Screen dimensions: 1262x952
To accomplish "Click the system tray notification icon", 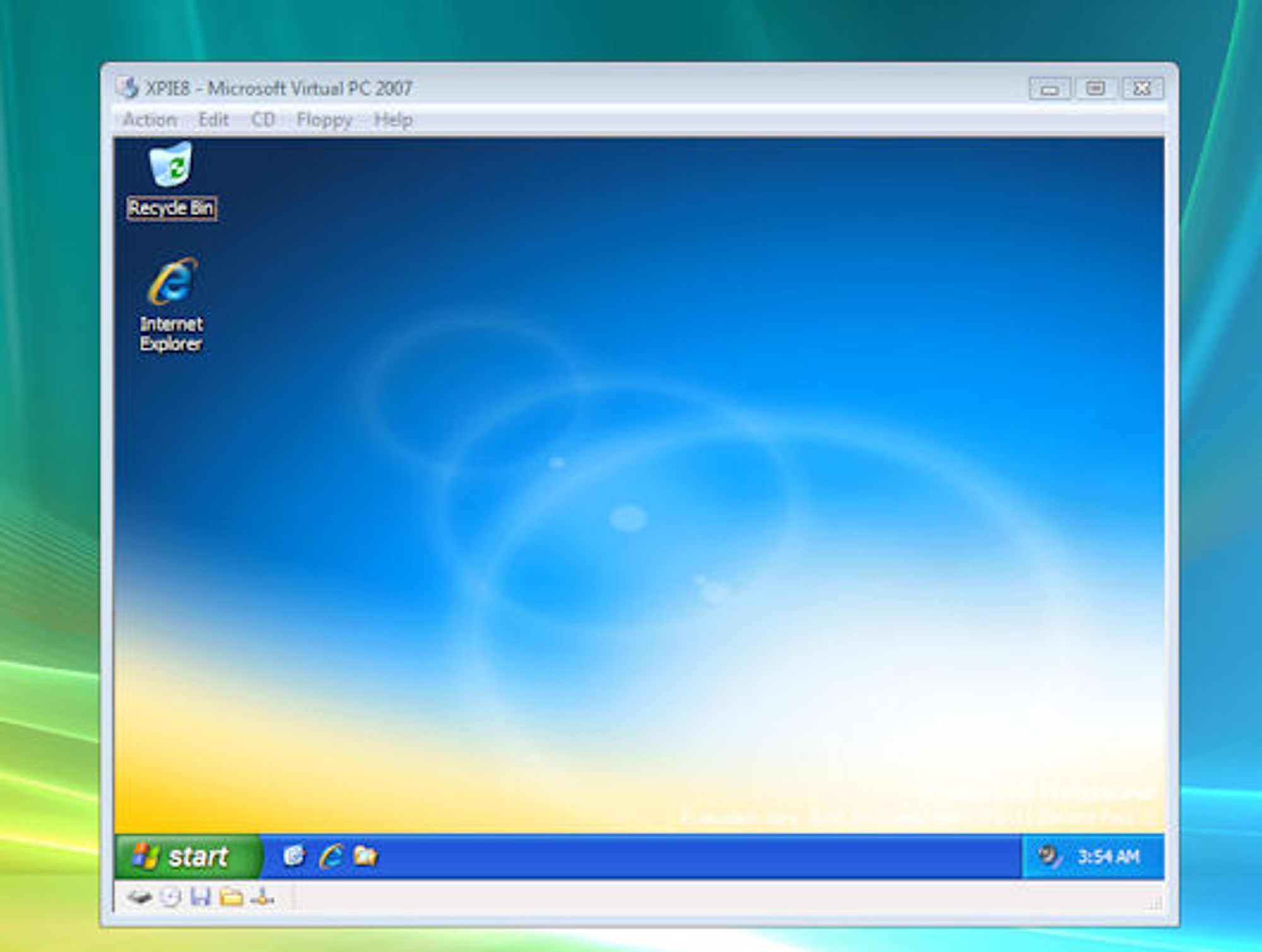I will (x=1049, y=856).
